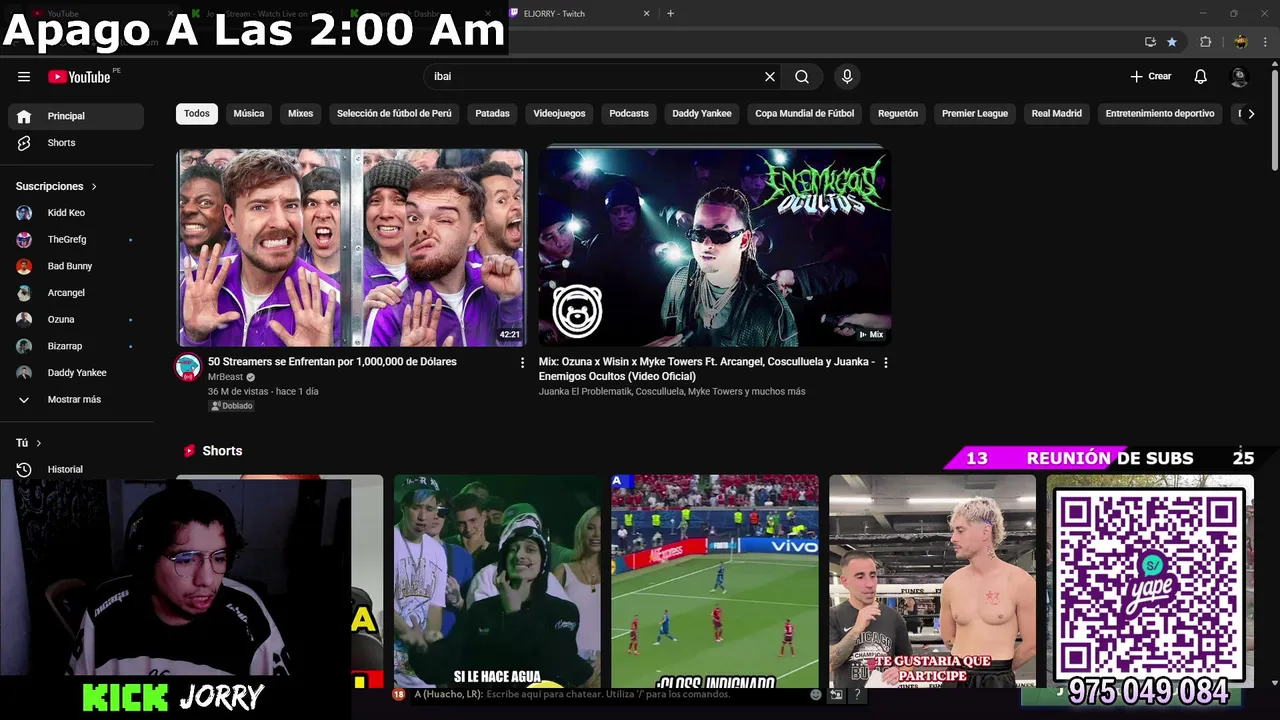The height and width of the screenshot is (720, 1280).
Task: Click the chat help question mark icon
Action: click(857, 694)
